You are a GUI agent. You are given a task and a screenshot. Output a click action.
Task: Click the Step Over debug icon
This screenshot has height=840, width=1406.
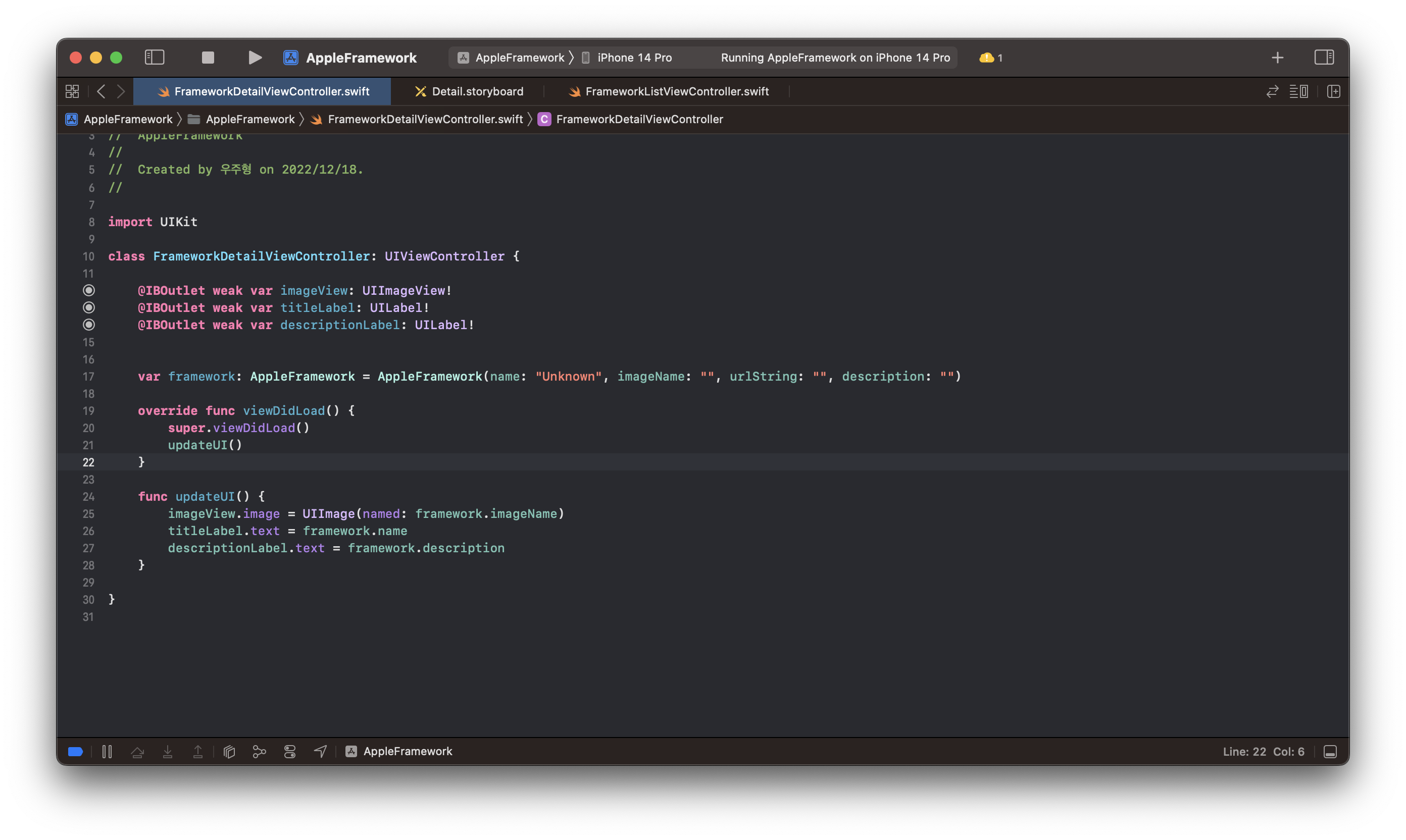(137, 751)
